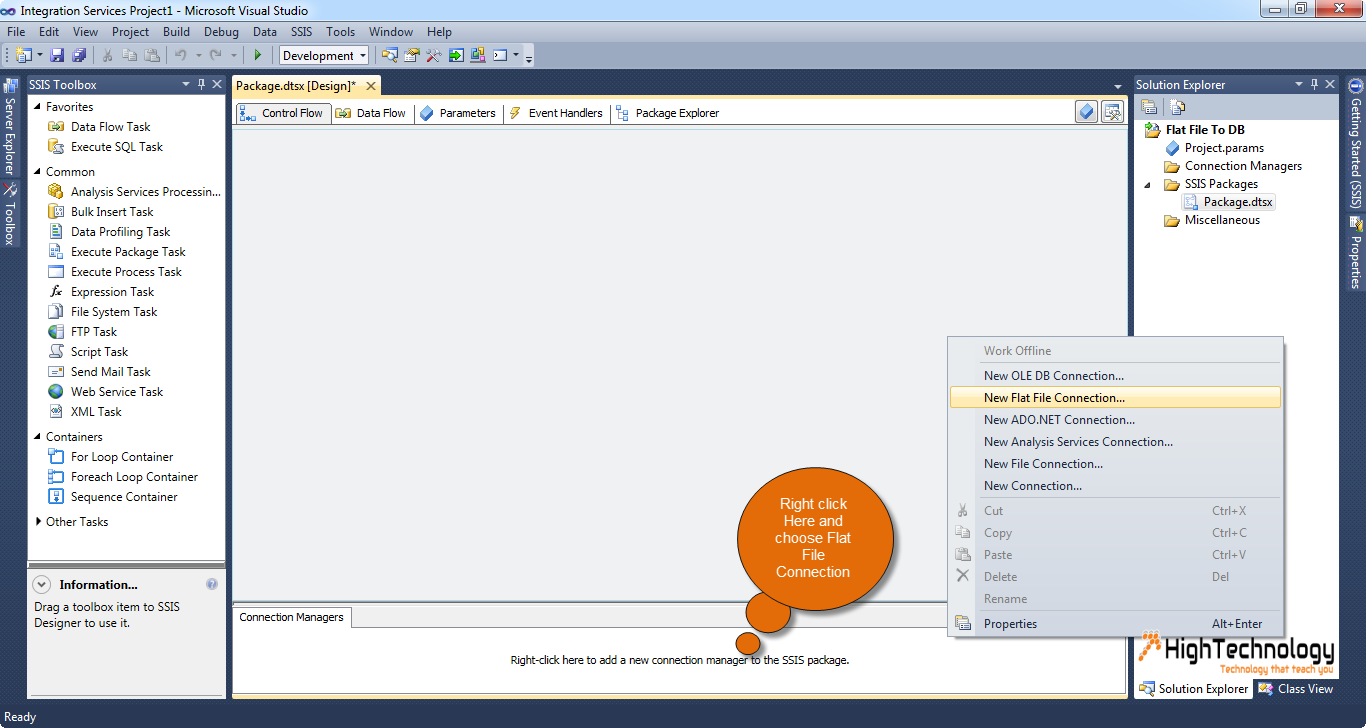
Task: Click the Variables button in designer header
Action: (1087, 112)
